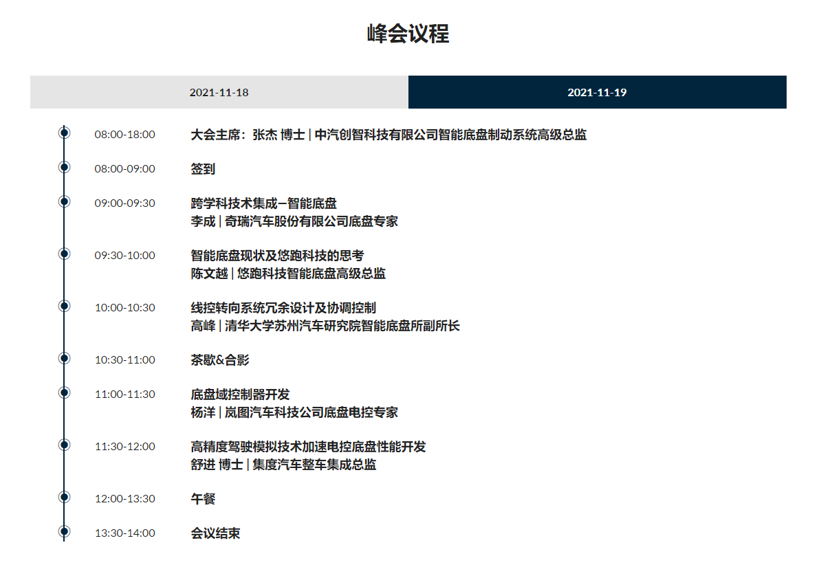Click the 峰会议程 page heading
Viewport: 820px width, 578px height.
(408, 34)
